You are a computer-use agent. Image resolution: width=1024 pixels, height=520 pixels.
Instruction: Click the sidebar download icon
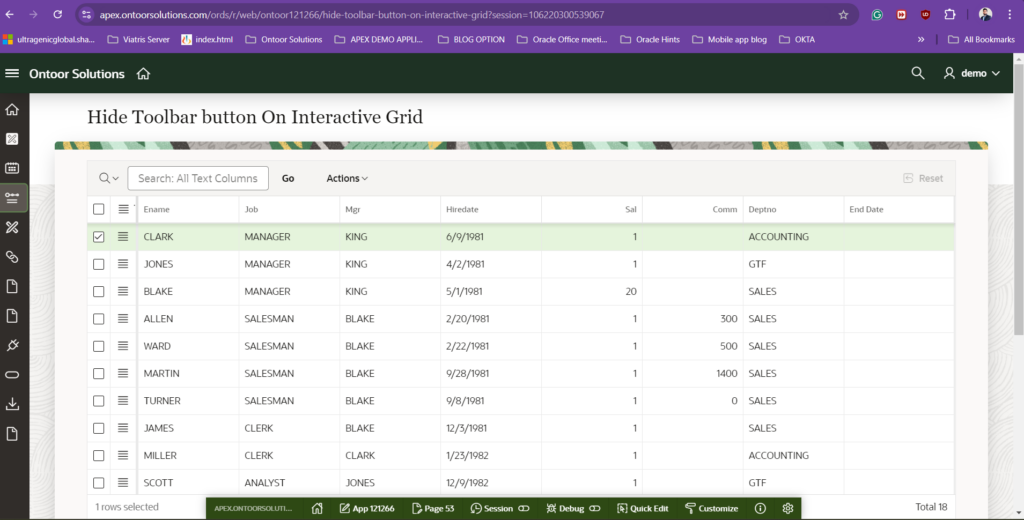[12, 404]
